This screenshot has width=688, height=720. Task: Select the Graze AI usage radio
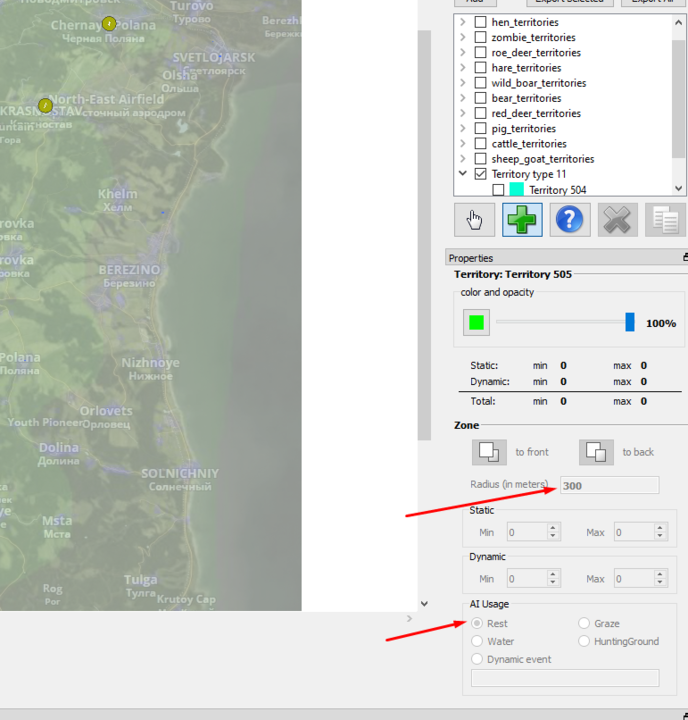click(584, 623)
